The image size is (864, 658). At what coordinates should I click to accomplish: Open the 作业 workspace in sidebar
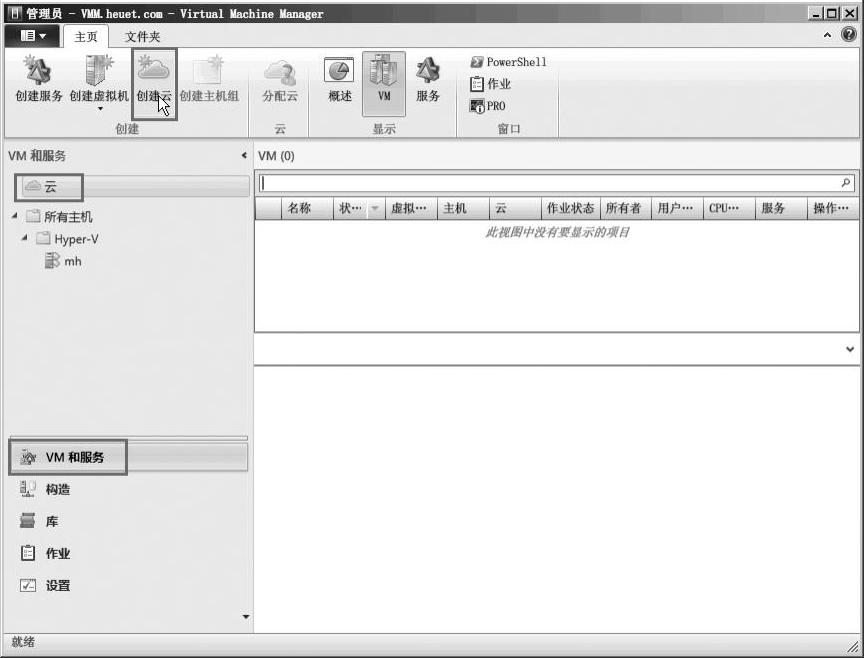(x=128, y=553)
